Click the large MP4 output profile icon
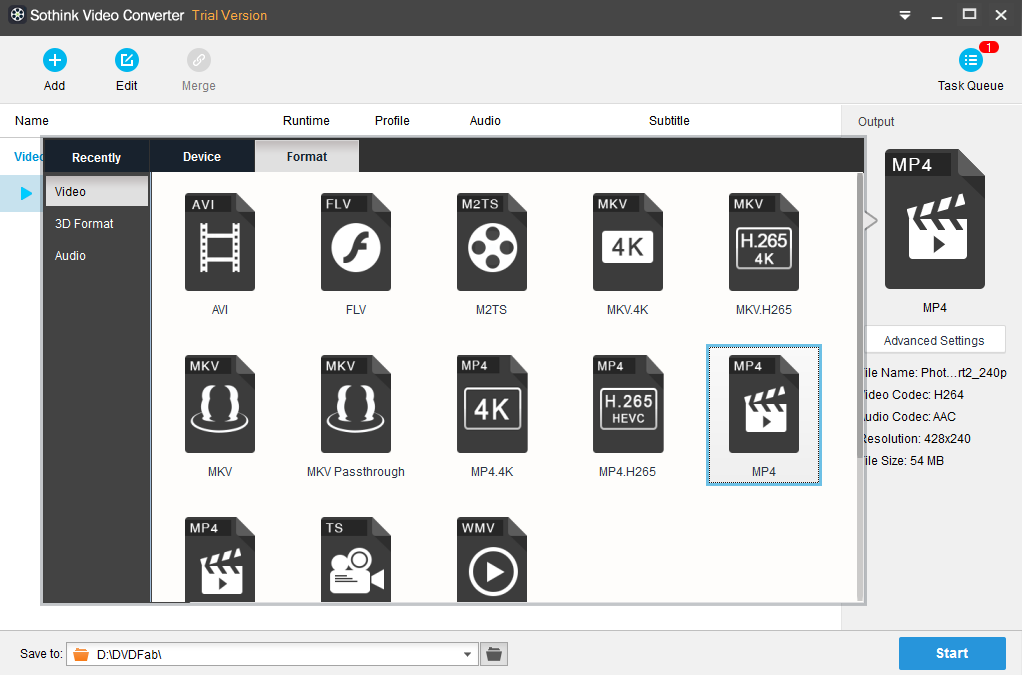Viewport: 1022px width, 675px height. point(935,219)
